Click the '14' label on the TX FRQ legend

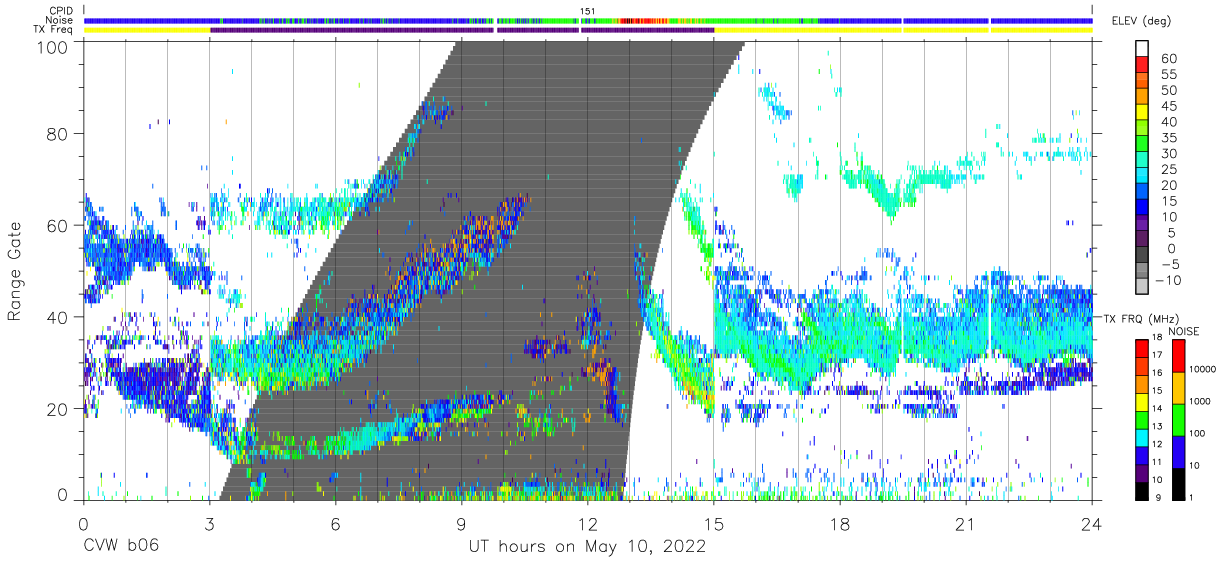pyautogui.click(x=1157, y=408)
